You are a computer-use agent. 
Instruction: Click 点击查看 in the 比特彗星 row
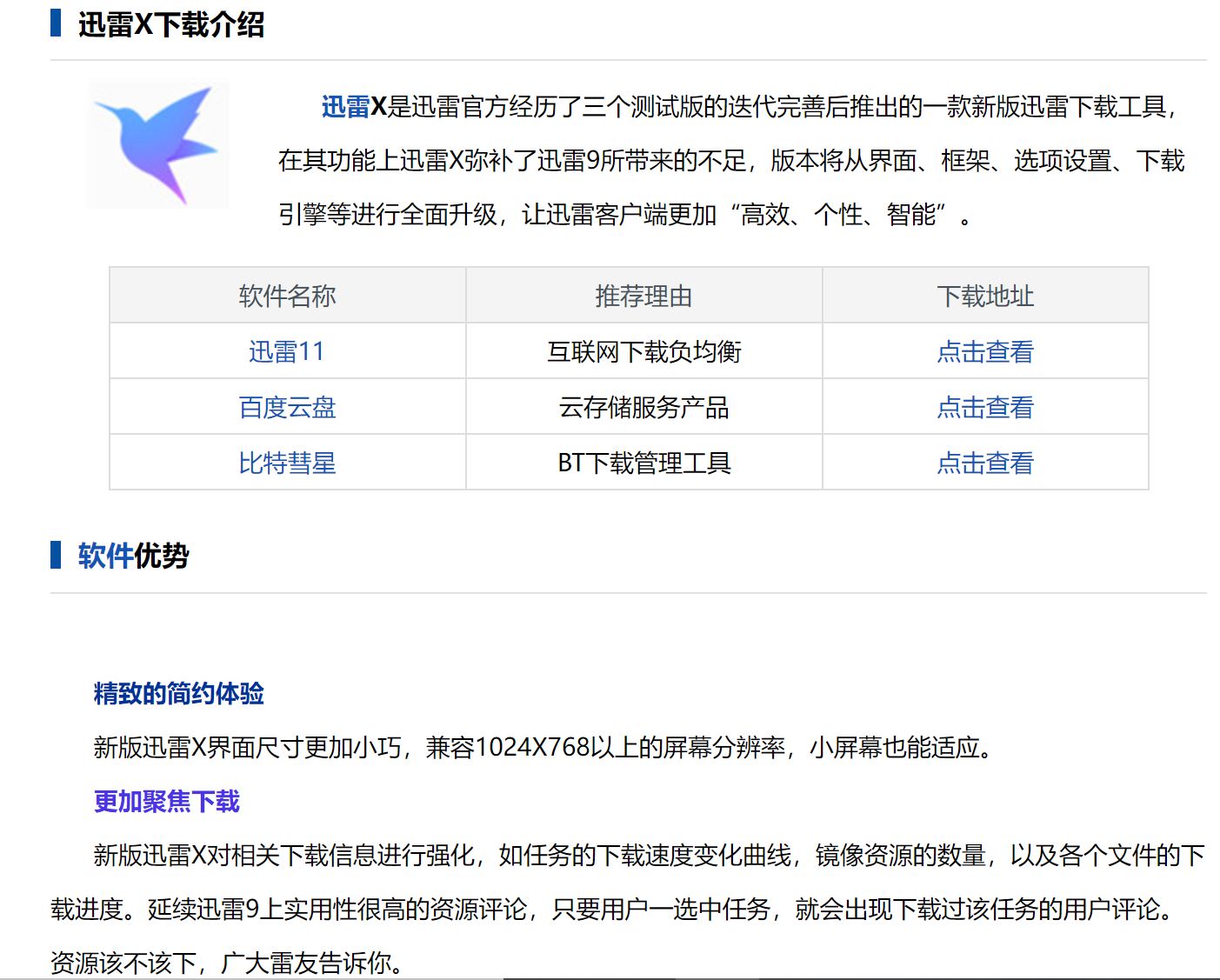tap(985, 463)
